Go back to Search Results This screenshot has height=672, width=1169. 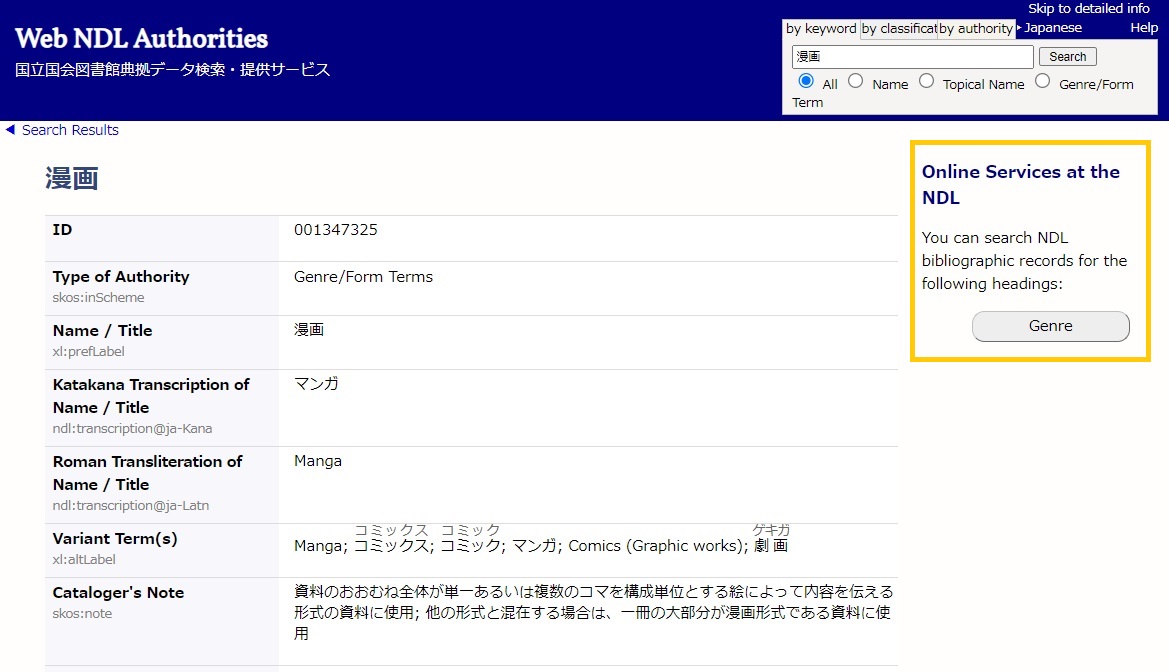[x=70, y=131]
